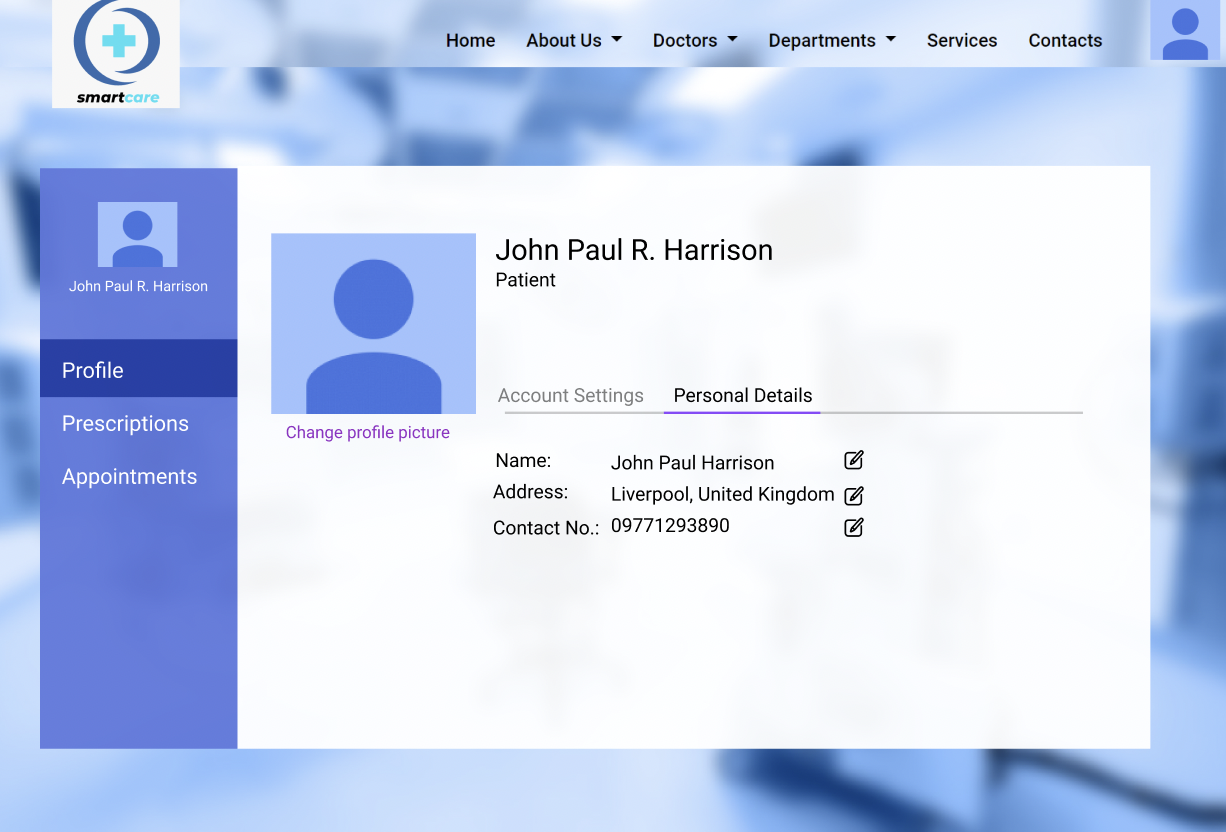1226x832 pixels.
Task: Click the smartcare logo
Action: [x=116, y=53]
